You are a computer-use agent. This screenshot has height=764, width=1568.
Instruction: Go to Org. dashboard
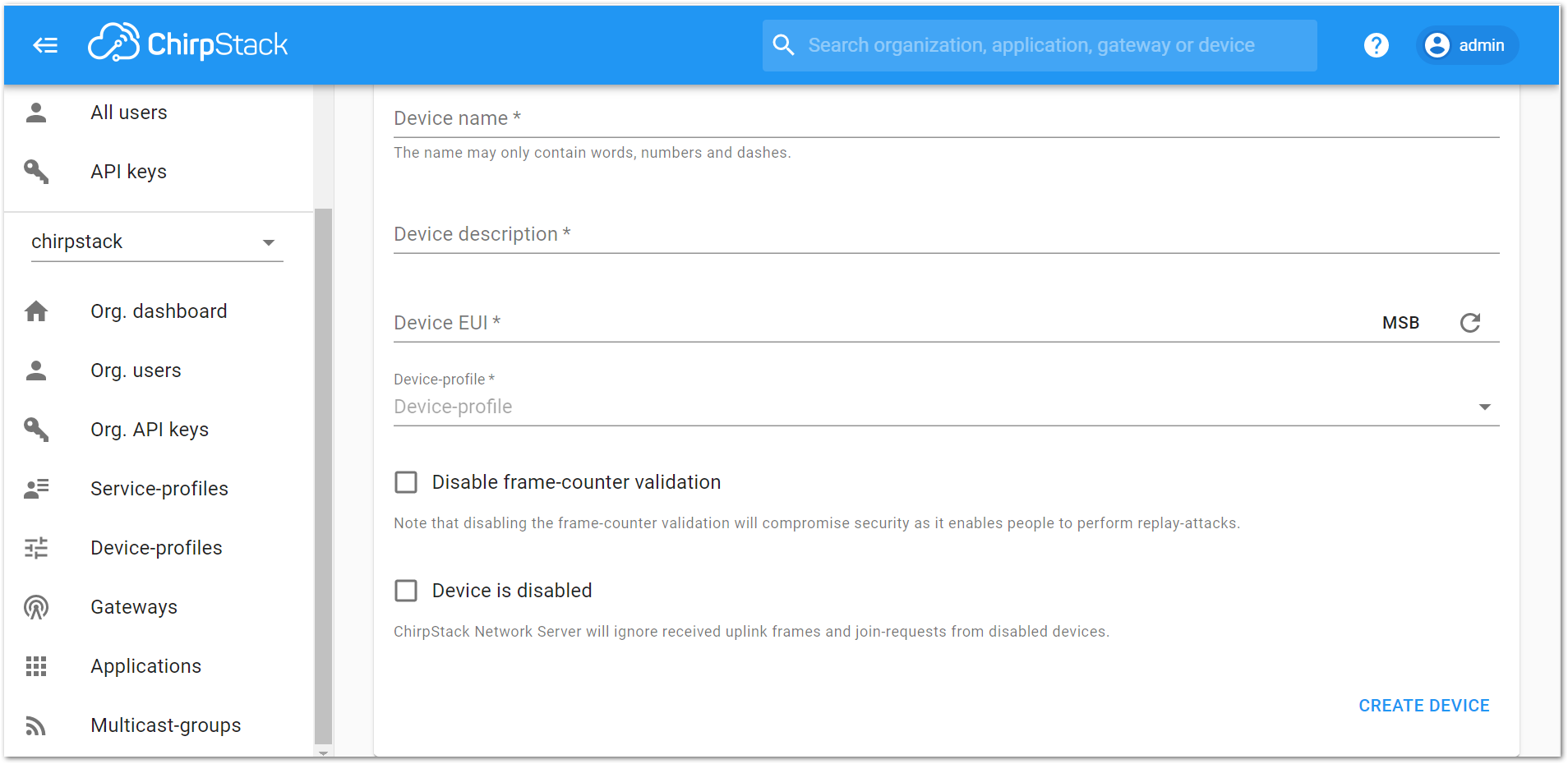pos(159,311)
